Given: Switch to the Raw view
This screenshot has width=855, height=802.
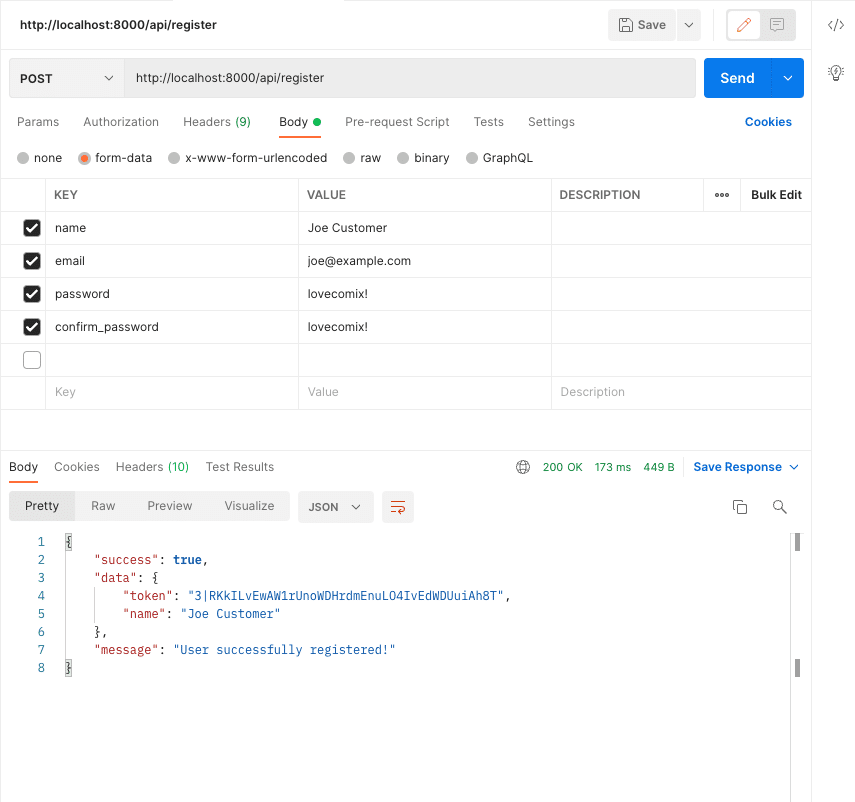Looking at the screenshot, I should tap(103, 506).
